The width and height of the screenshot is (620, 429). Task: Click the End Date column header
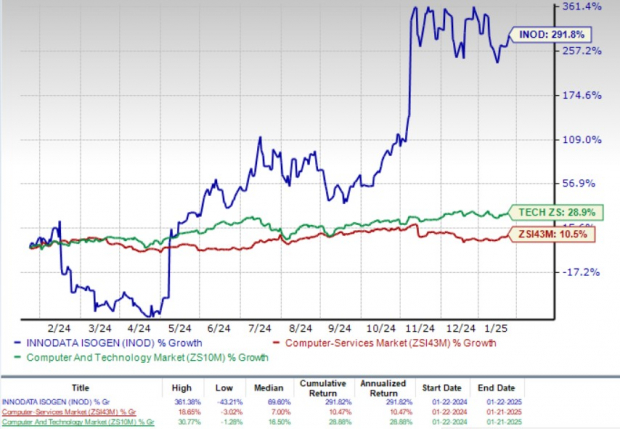496,388
